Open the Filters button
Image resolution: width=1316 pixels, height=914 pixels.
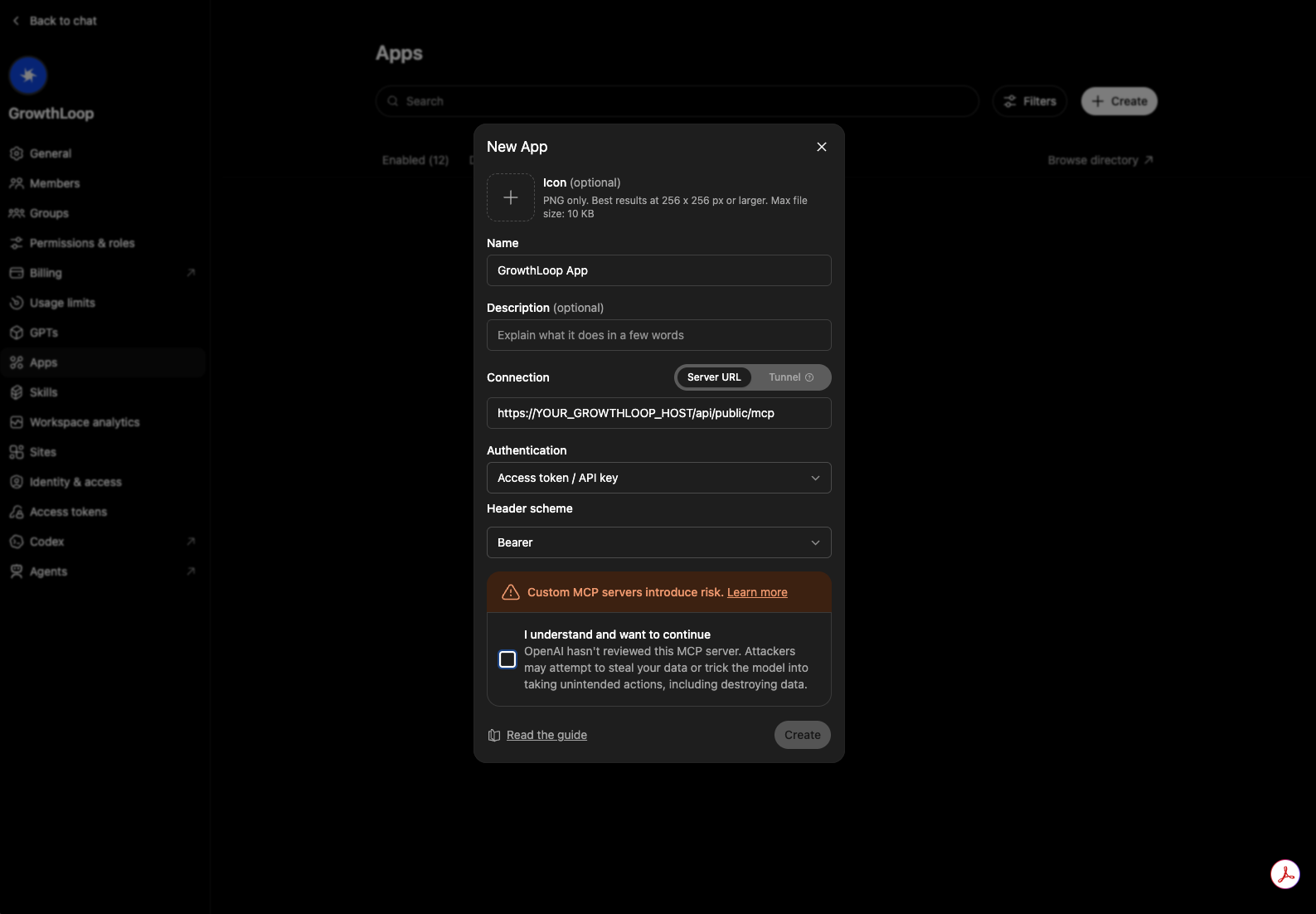click(1030, 101)
